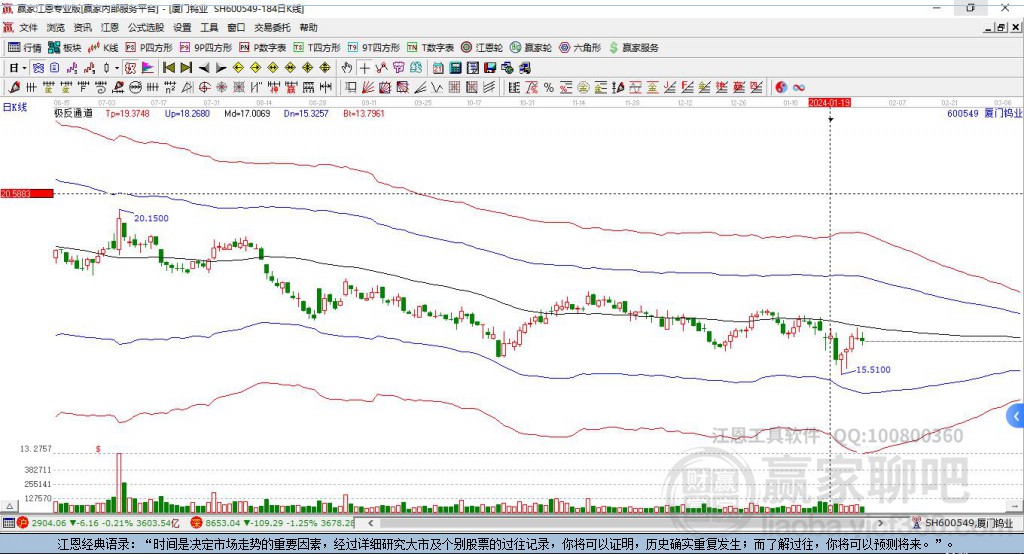
Task: Open dropdown arrow beside candle style icon
Action: (117, 67)
